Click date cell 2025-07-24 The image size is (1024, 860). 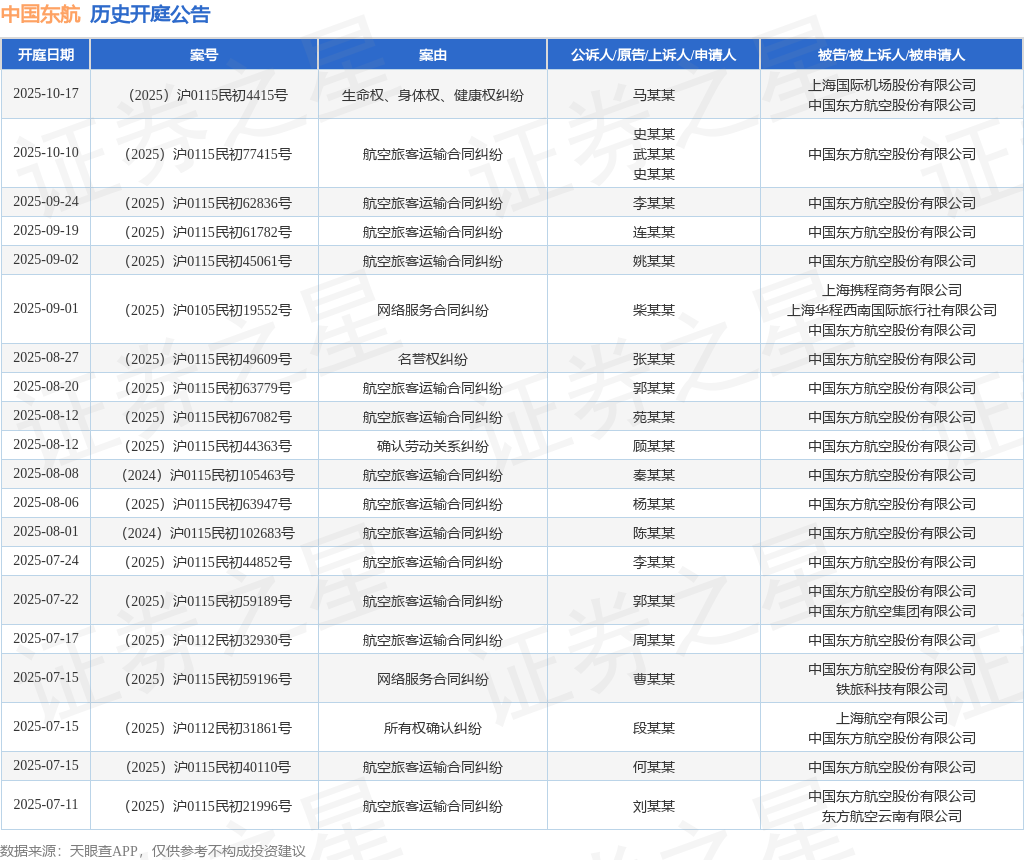(46, 560)
